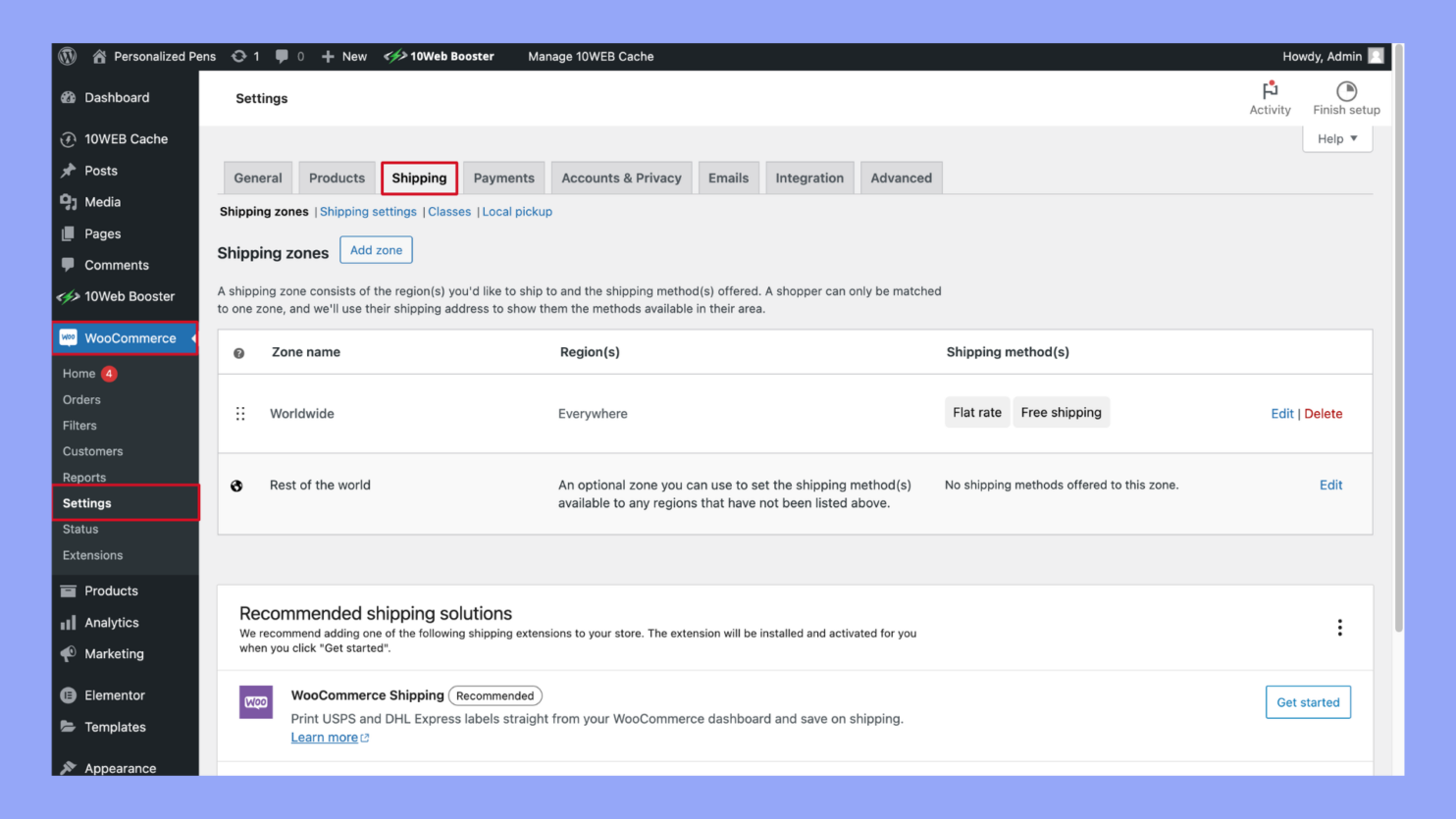Click the help question mark above Zone name
The width and height of the screenshot is (1456, 819).
[x=237, y=352]
